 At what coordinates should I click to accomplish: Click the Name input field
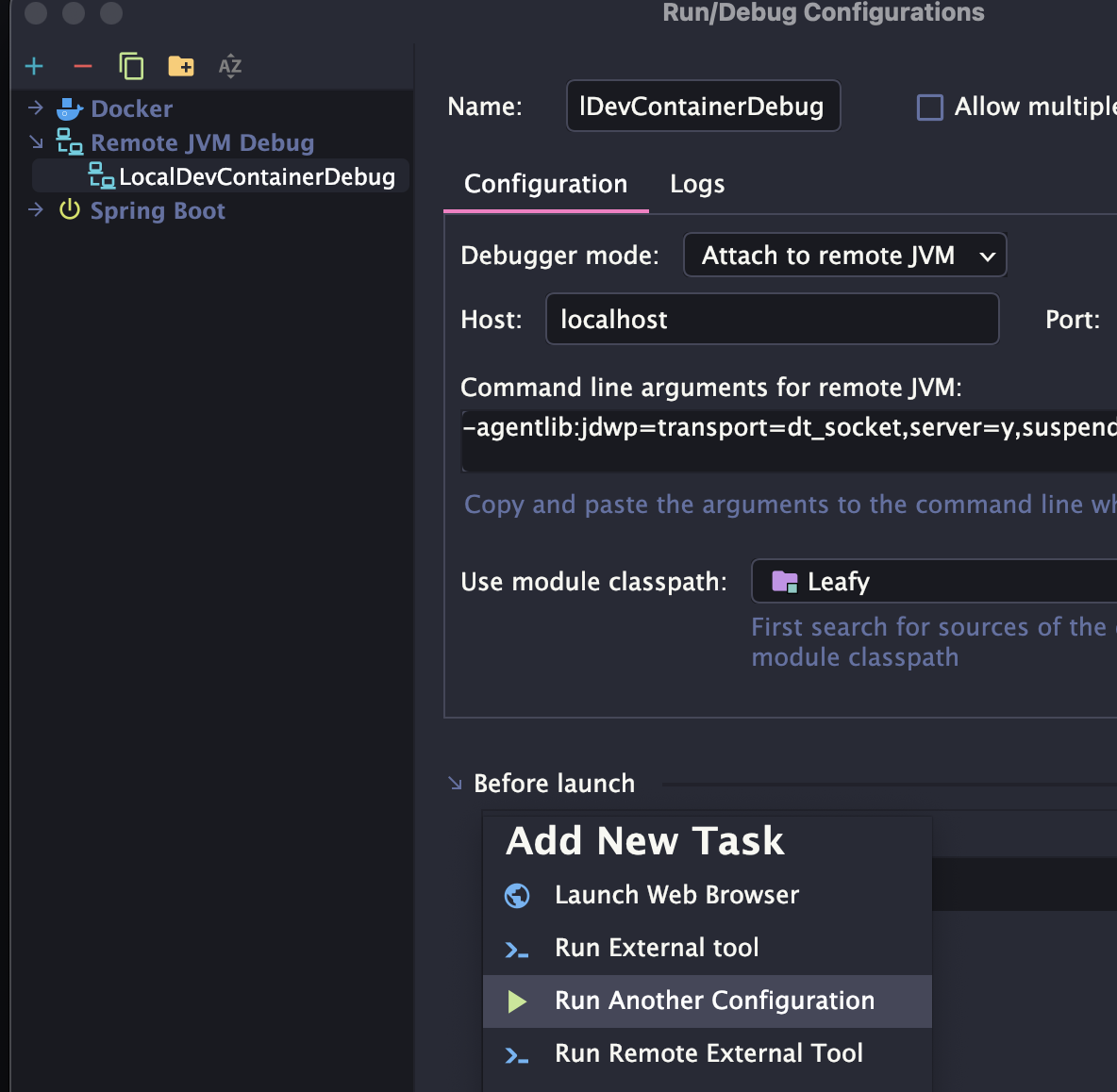click(x=703, y=106)
